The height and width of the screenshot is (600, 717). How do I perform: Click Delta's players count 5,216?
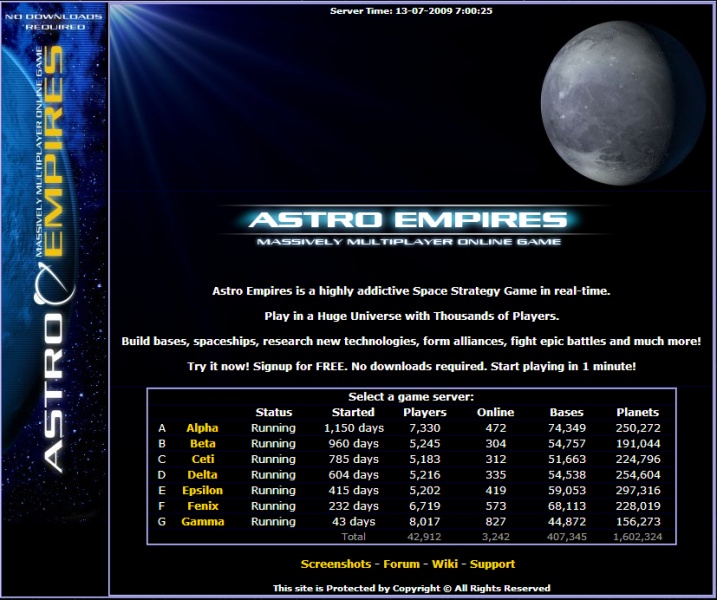[x=425, y=475]
